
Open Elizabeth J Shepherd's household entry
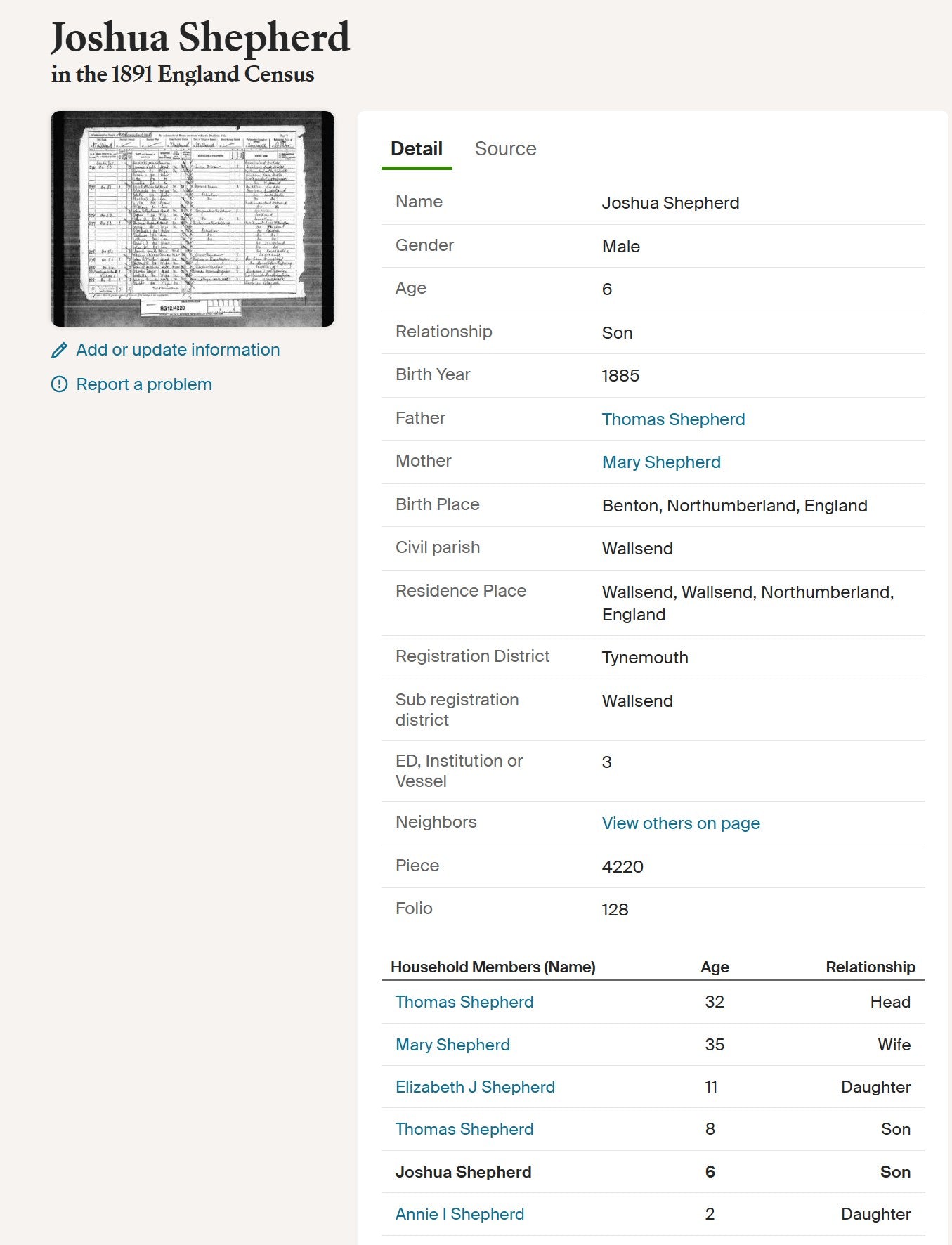pyautogui.click(x=475, y=1087)
